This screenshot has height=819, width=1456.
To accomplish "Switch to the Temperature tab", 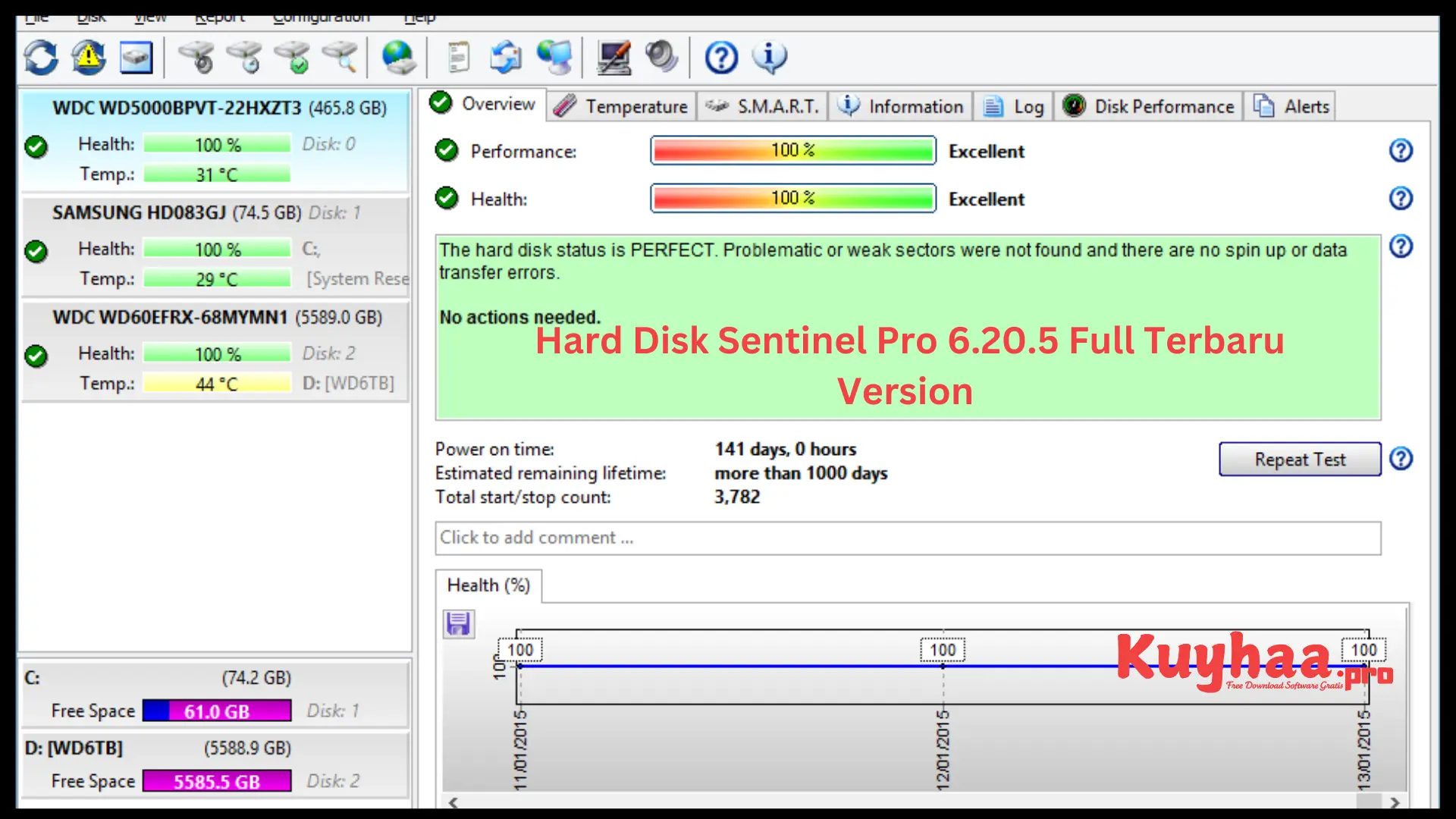I will (620, 107).
